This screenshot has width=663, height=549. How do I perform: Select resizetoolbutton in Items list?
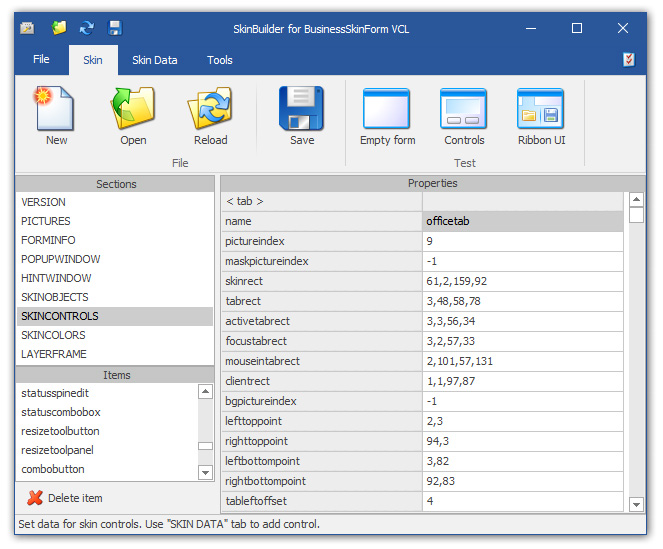click(x=107, y=431)
